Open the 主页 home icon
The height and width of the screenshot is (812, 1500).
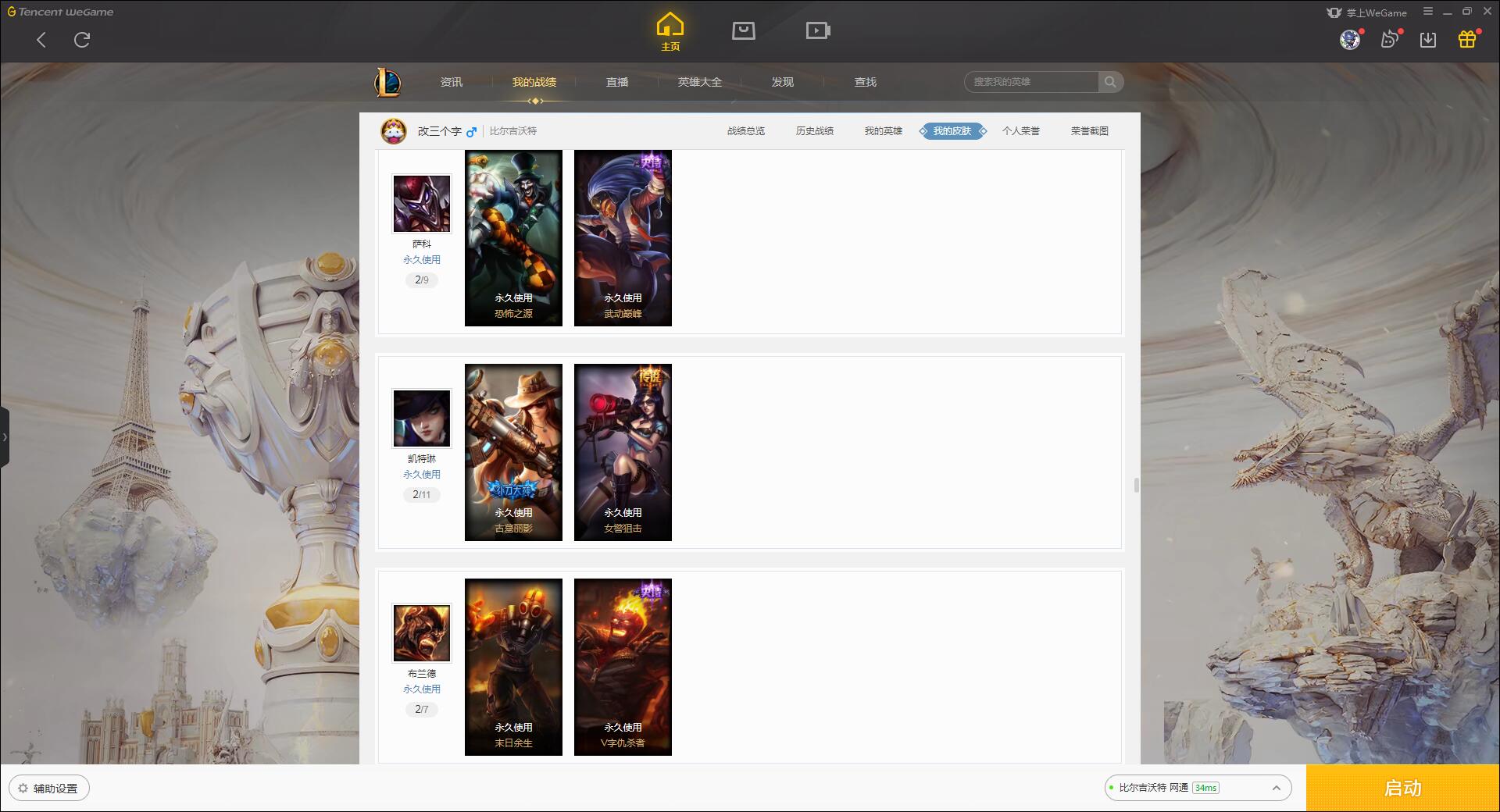670,32
